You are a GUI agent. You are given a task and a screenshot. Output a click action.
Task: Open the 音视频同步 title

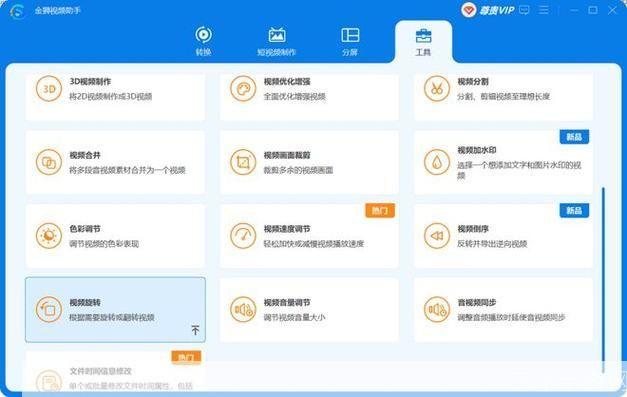coord(477,302)
